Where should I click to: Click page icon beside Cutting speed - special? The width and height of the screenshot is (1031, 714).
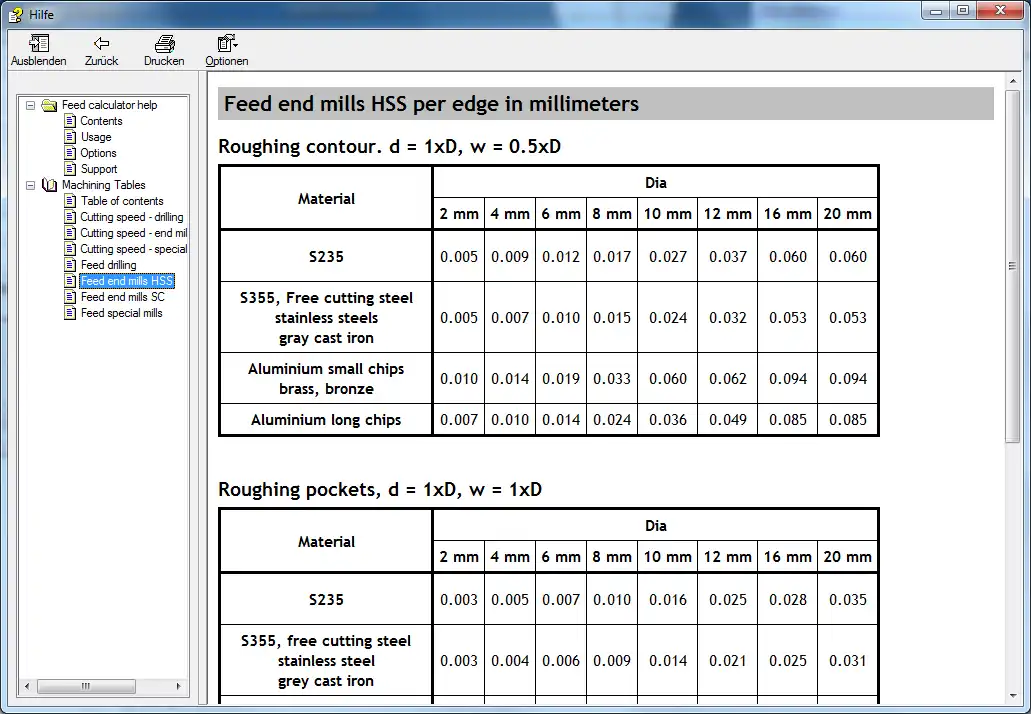[70, 249]
